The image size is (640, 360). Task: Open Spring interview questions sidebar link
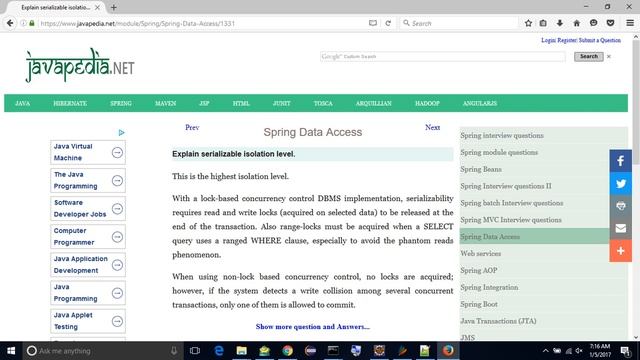click(x=502, y=136)
